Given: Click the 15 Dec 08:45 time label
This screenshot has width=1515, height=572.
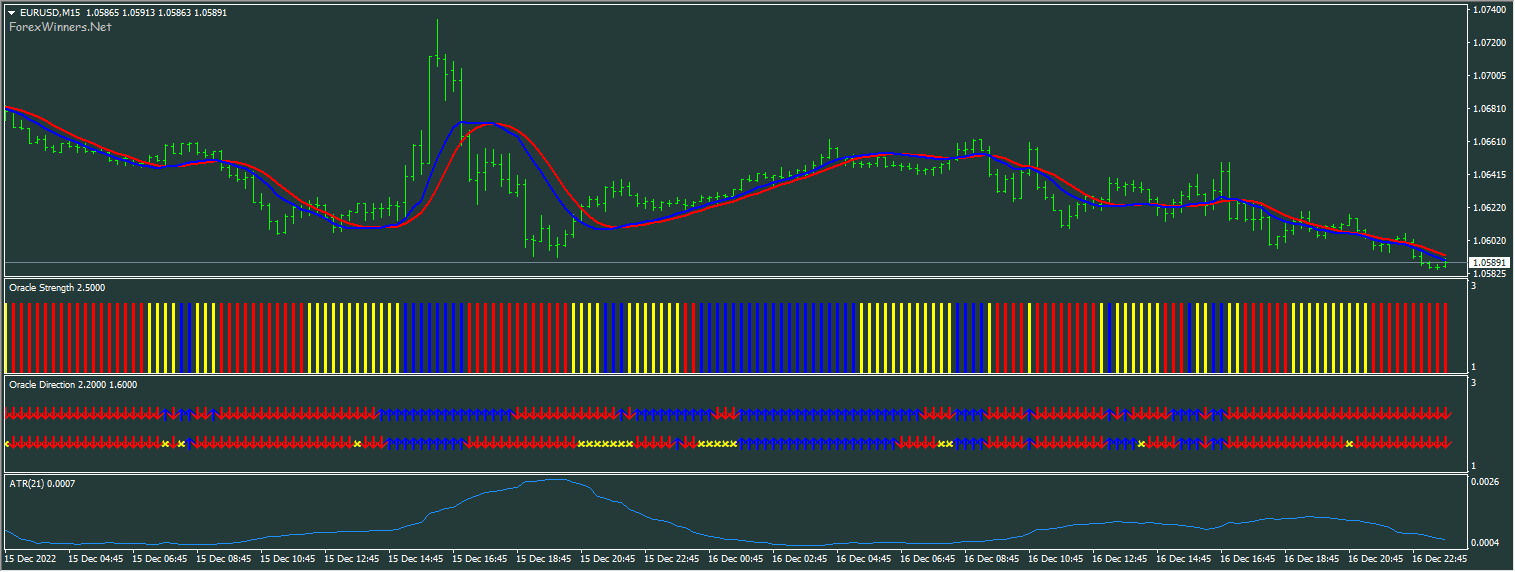Looking at the screenshot, I should pyautogui.click(x=225, y=558).
